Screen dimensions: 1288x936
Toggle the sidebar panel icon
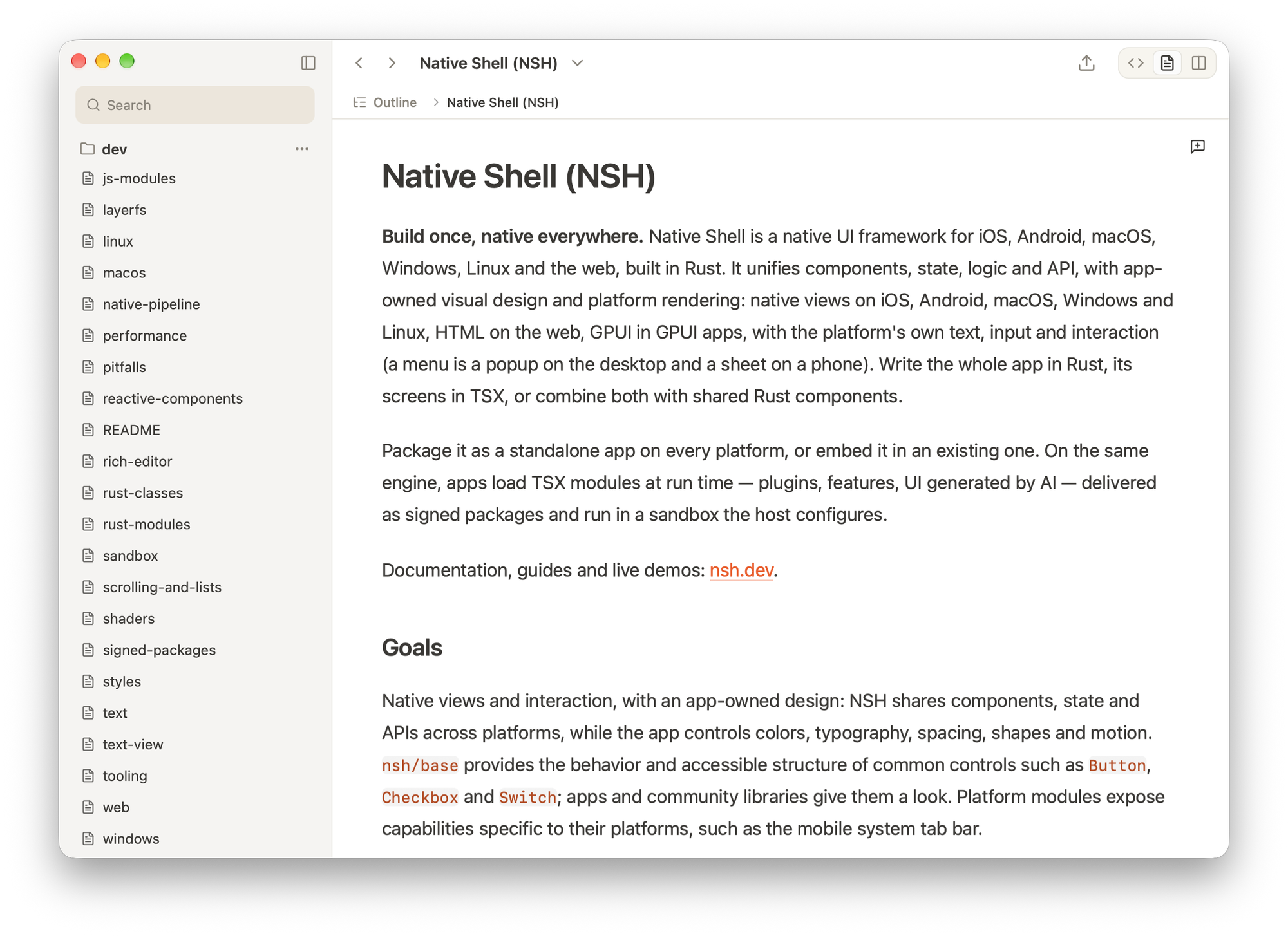click(x=308, y=62)
